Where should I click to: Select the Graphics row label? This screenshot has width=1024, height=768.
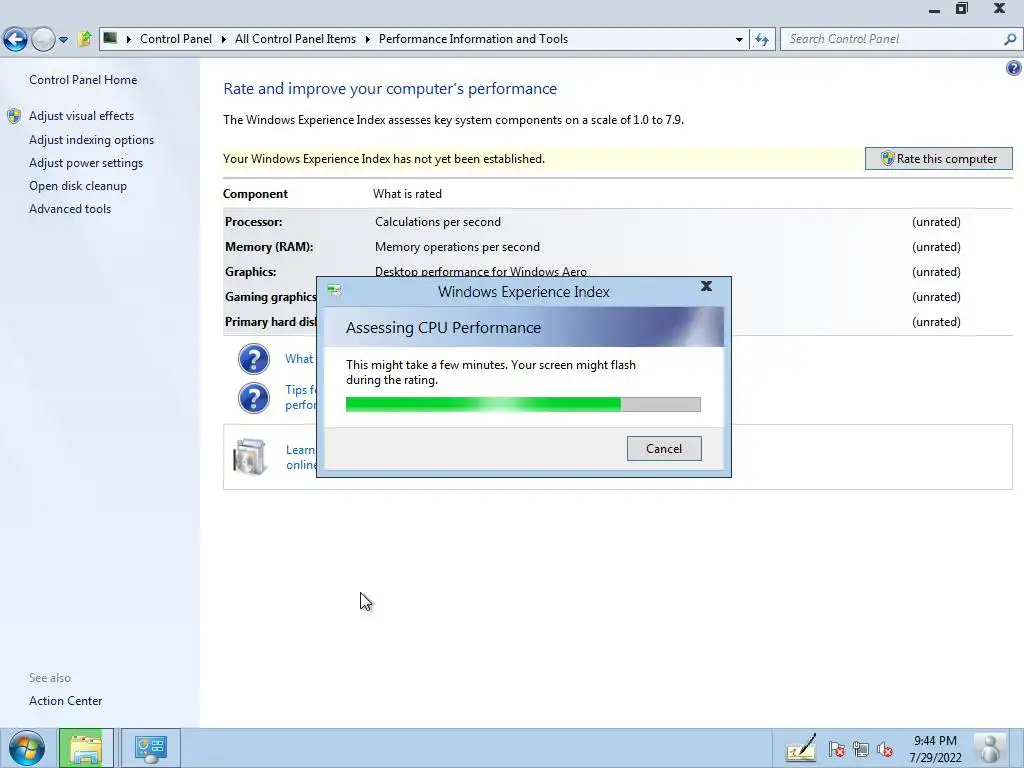250,272
